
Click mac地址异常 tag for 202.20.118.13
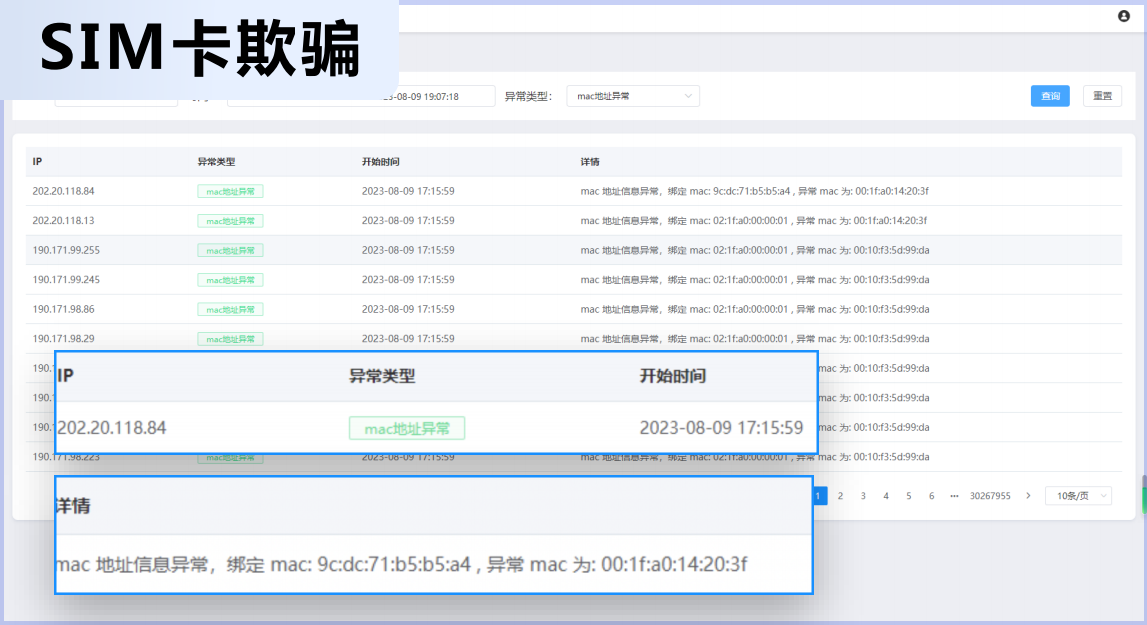[x=230, y=221]
